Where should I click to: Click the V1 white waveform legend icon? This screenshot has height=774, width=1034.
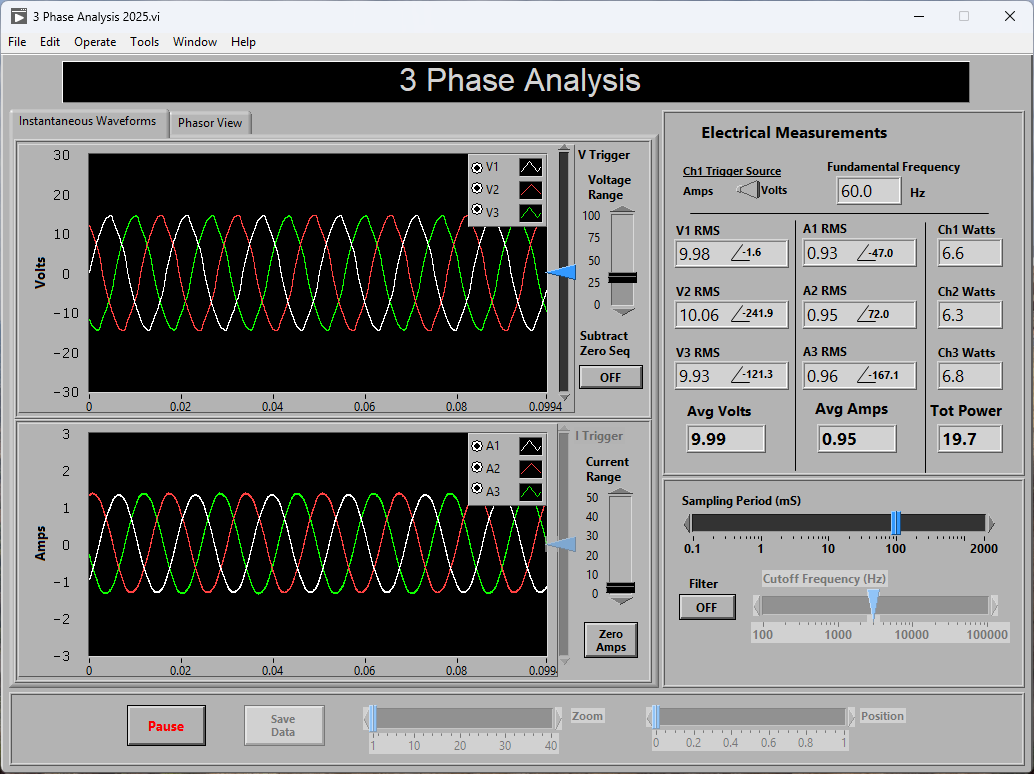[x=531, y=167]
